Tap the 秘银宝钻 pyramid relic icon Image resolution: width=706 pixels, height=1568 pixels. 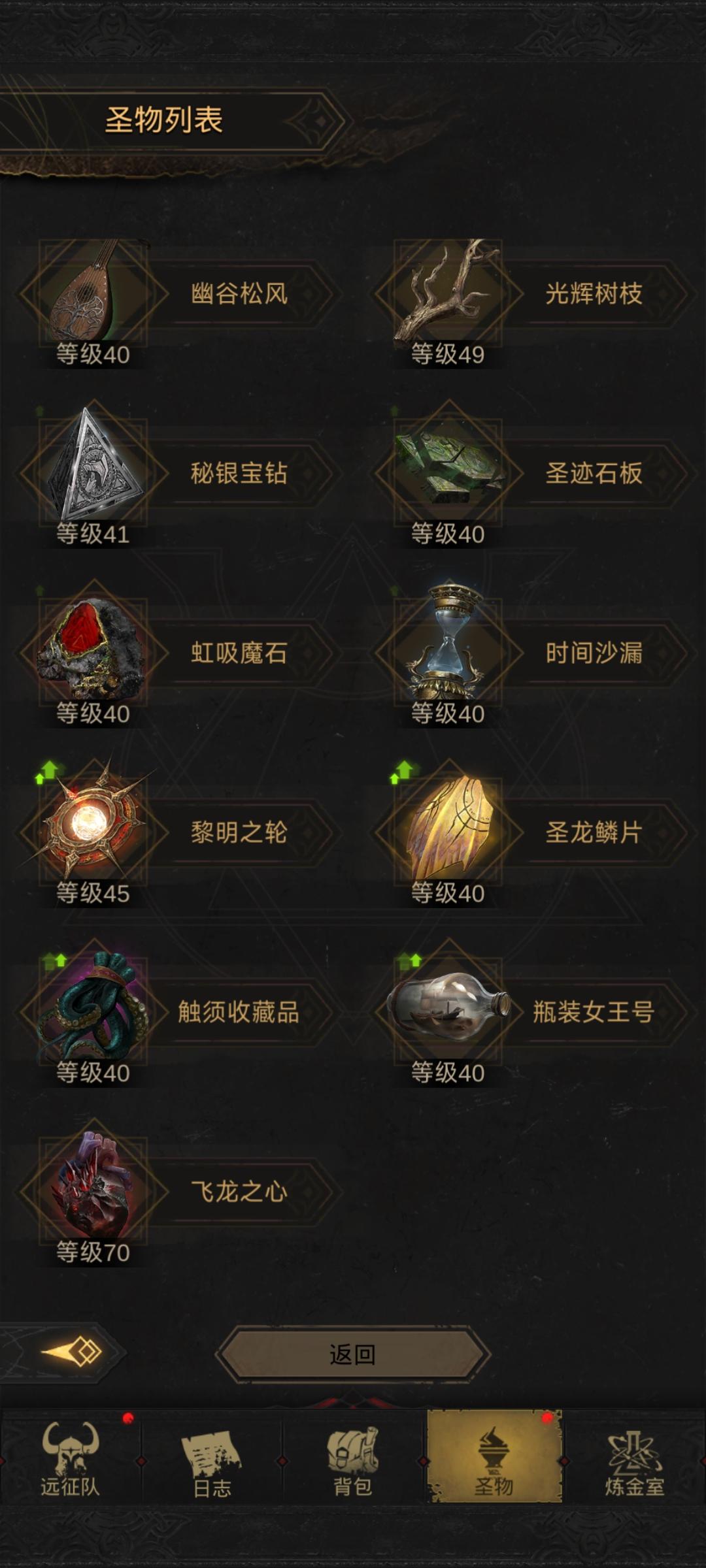click(93, 472)
